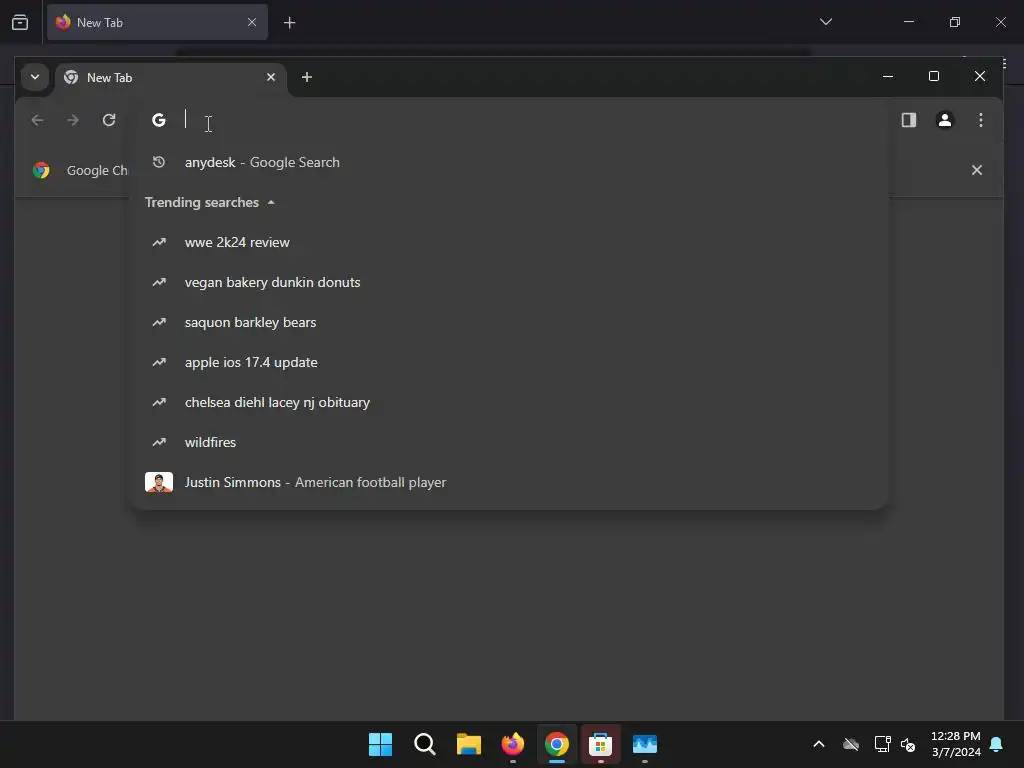Open File Explorer from taskbar

(x=468, y=744)
